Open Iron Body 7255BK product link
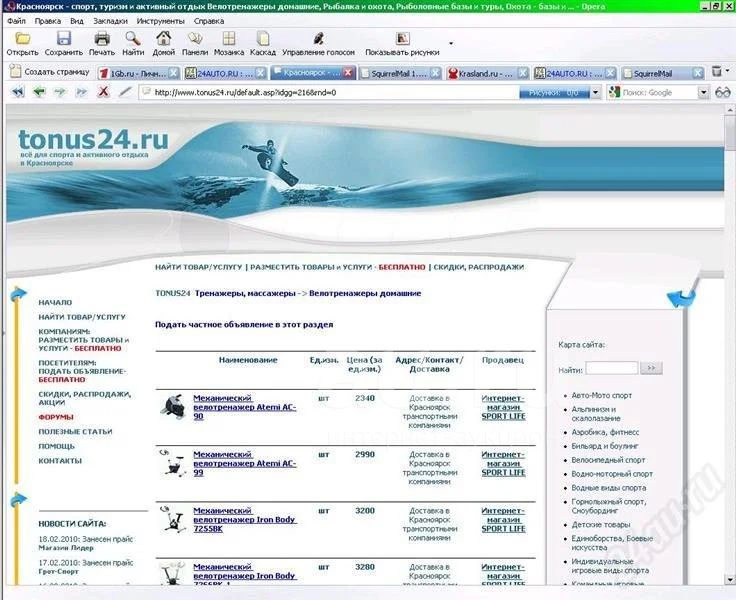This screenshot has height=600, width=736. (245, 519)
